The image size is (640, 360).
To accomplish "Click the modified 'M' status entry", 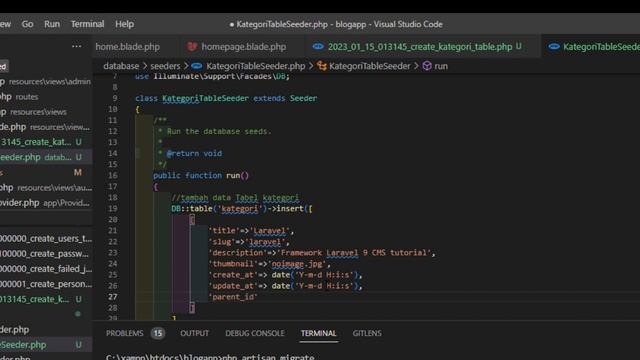I will tap(78, 173).
